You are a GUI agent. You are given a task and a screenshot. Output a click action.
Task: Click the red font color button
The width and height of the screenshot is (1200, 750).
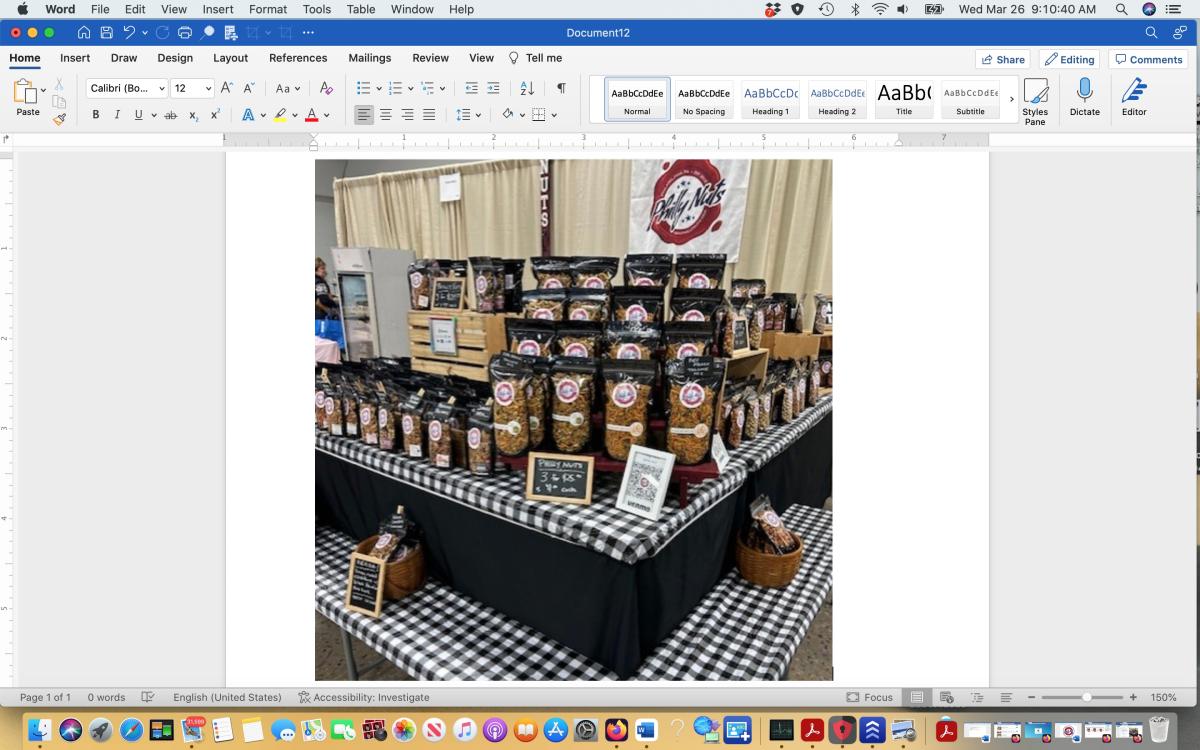(x=312, y=115)
